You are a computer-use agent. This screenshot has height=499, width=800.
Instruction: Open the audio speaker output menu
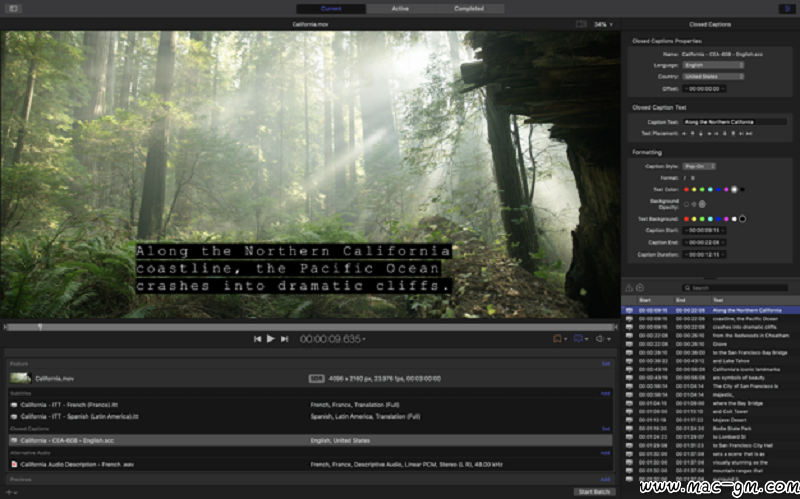click(x=603, y=339)
